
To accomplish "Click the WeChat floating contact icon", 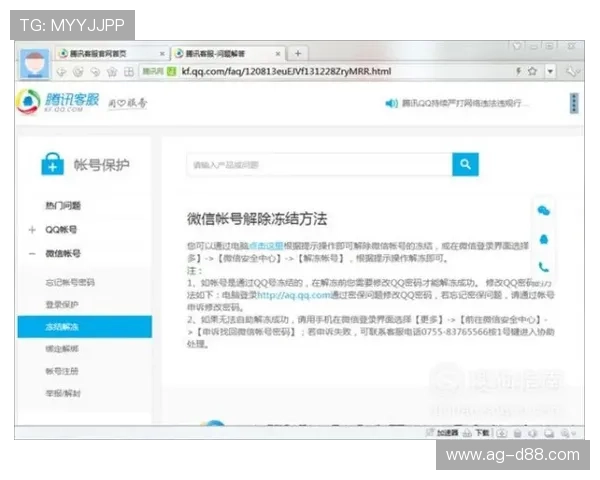I will click(x=544, y=211).
